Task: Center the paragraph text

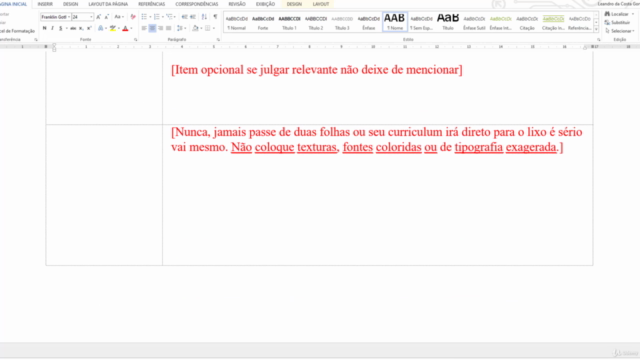Action: [152, 28]
